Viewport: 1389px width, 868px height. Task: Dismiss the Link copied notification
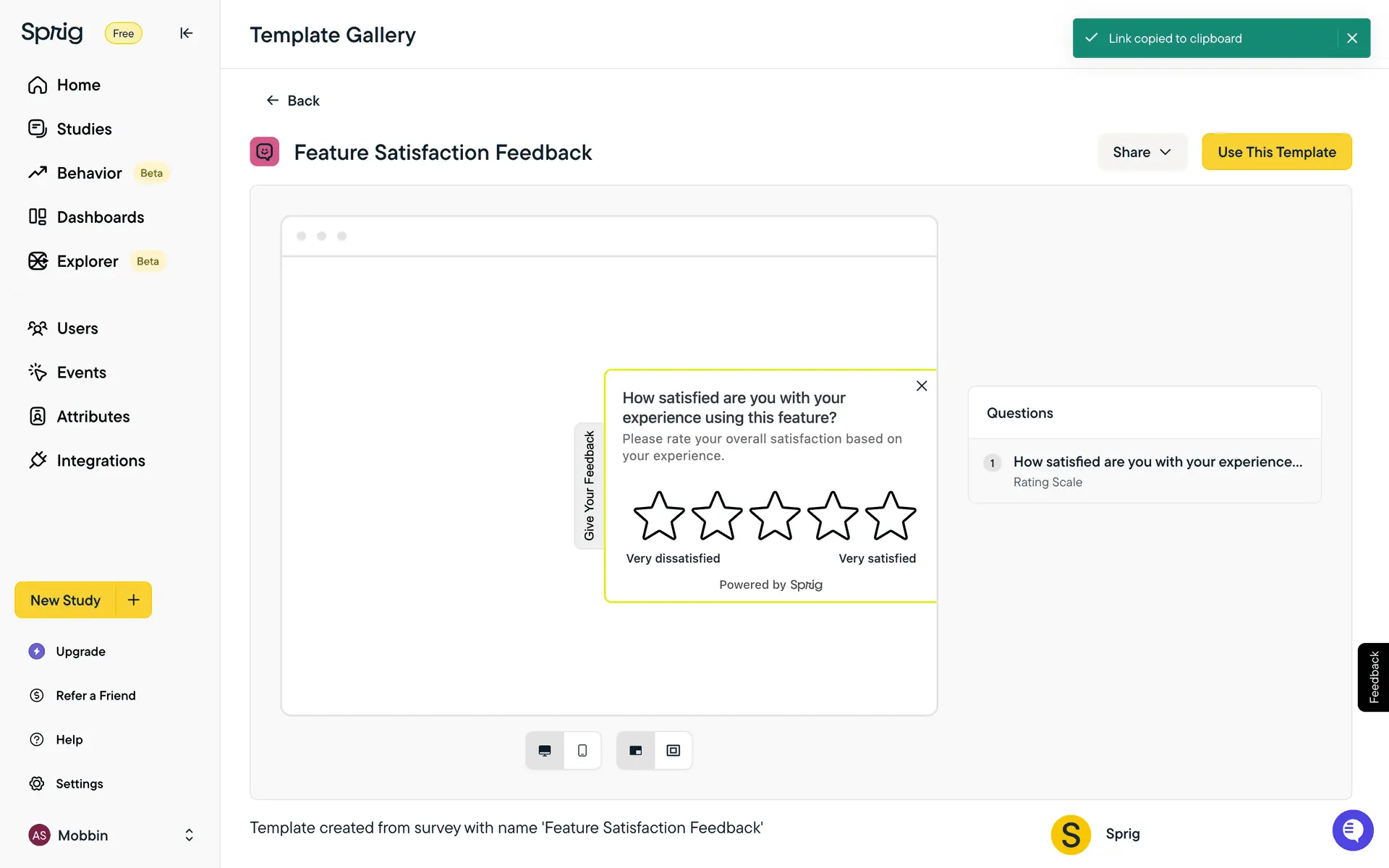[1351, 38]
